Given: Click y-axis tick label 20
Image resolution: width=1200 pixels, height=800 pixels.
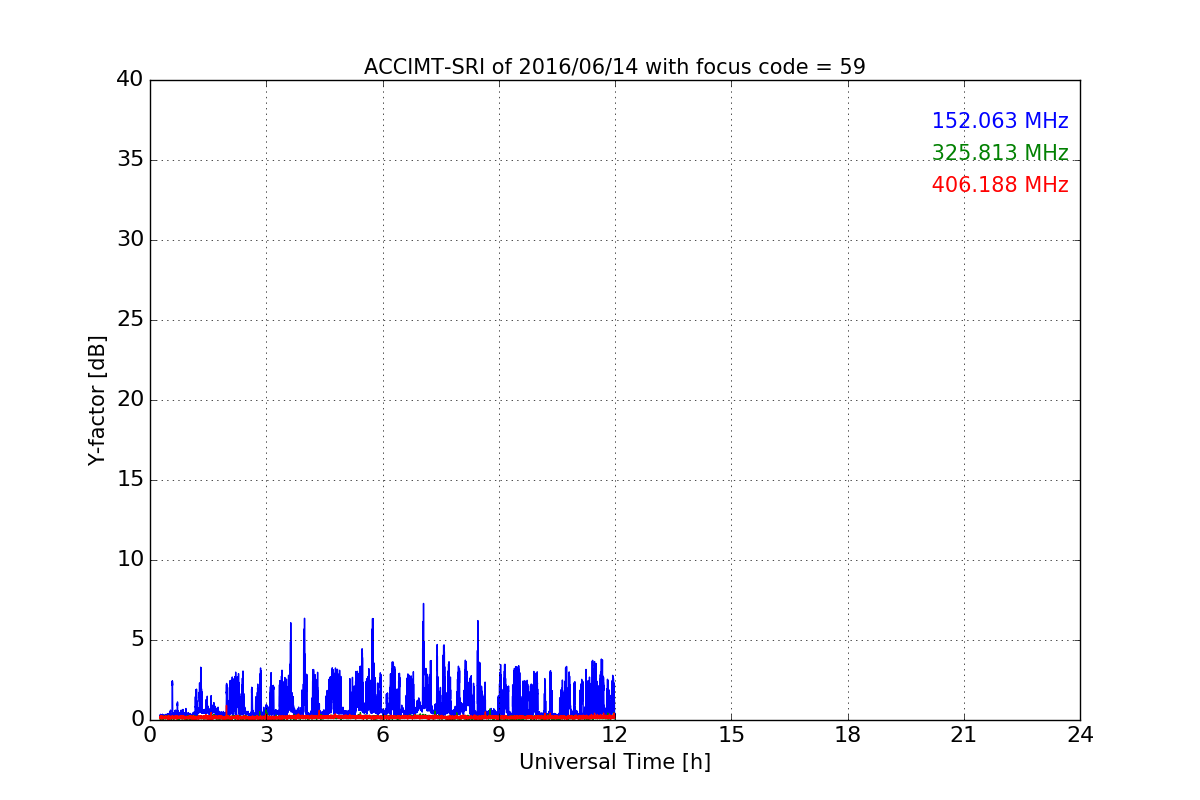Looking at the screenshot, I should (130, 400).
